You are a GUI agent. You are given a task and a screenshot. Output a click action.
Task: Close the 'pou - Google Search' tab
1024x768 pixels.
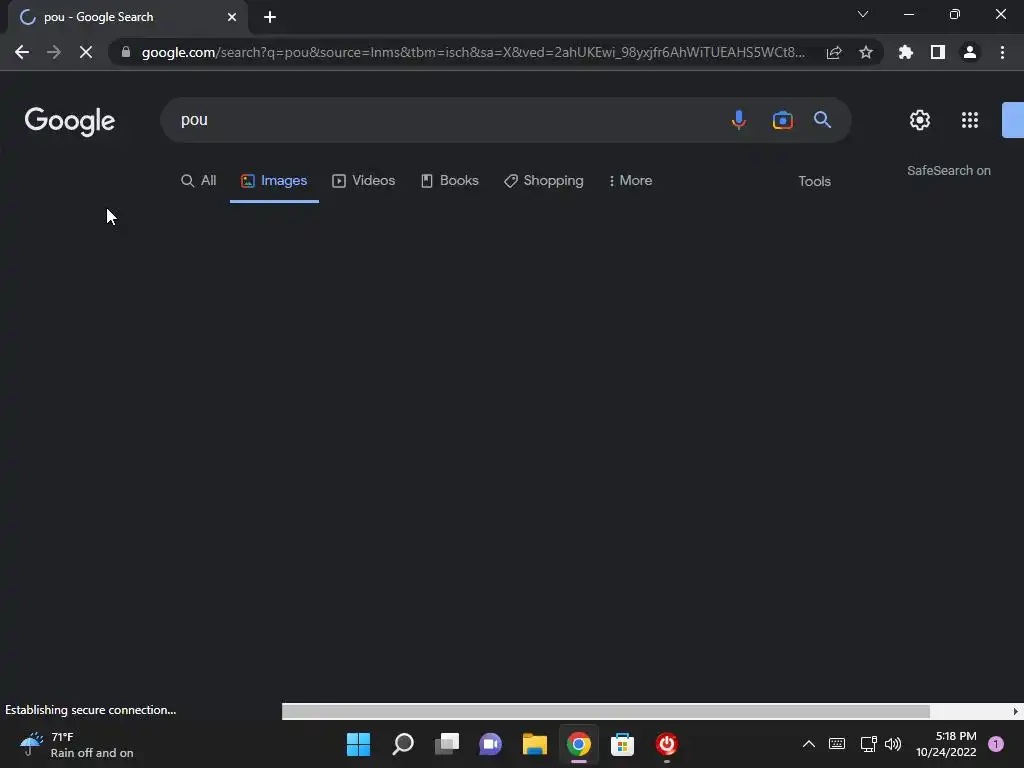pos(232,17)
